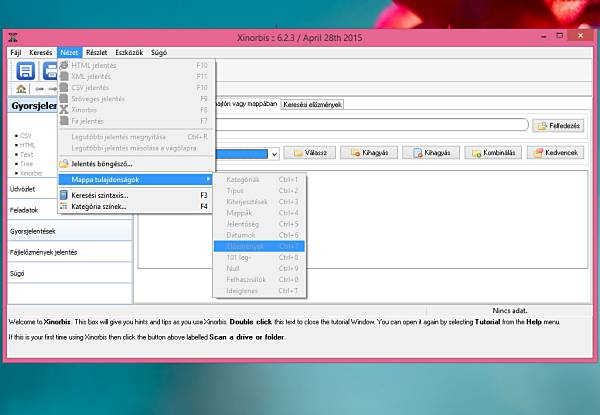600x415 pixels.
Task: Select Kategóriák in the submenu
Action: (x=259, y=179)
